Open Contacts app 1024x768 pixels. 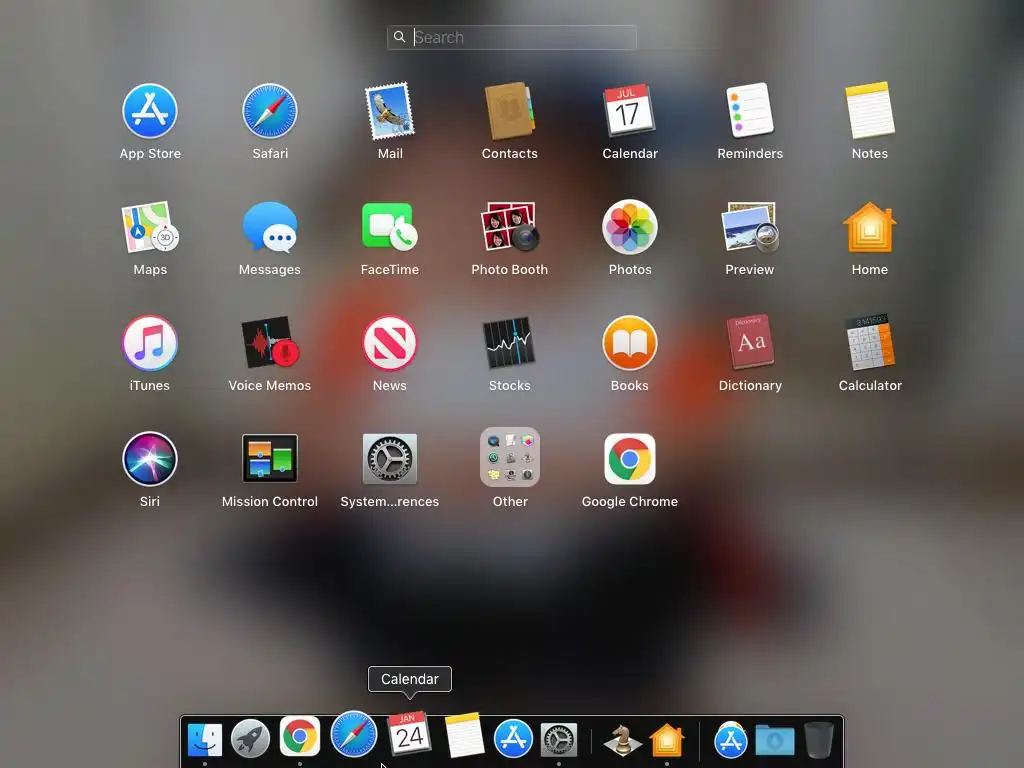tap(509, 111)
